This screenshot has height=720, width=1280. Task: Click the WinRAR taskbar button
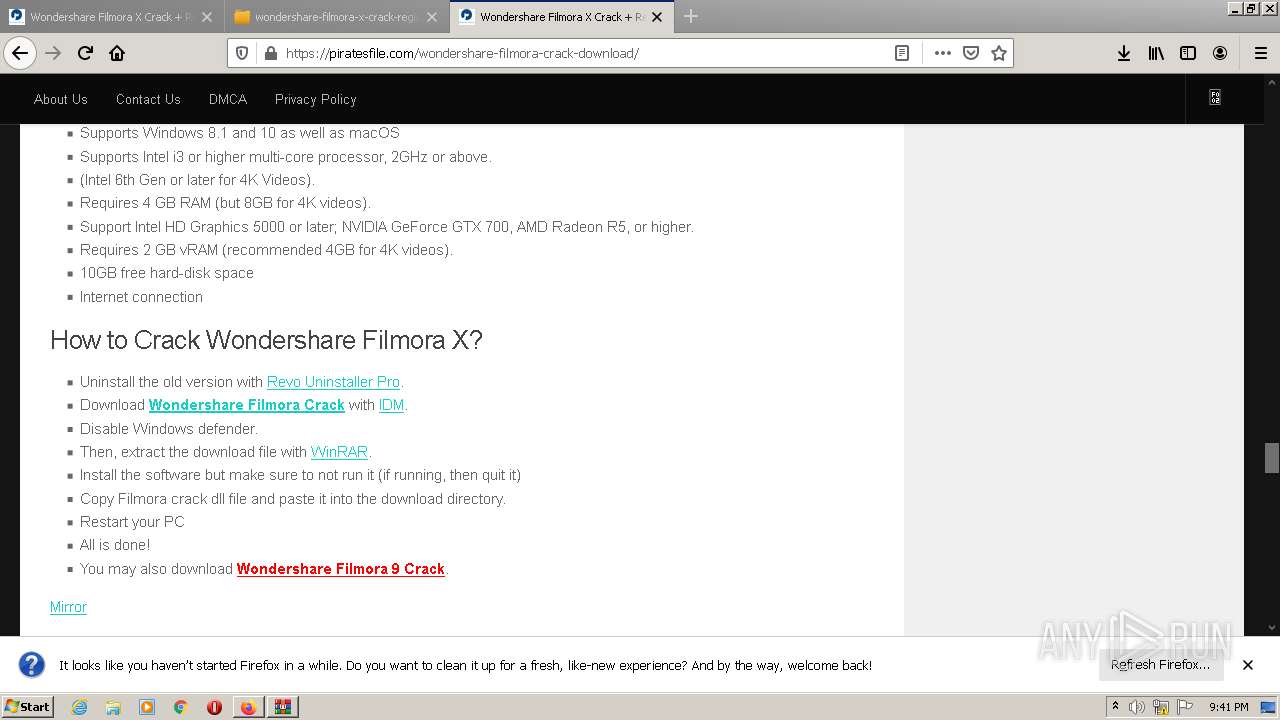tap(283, 707)
